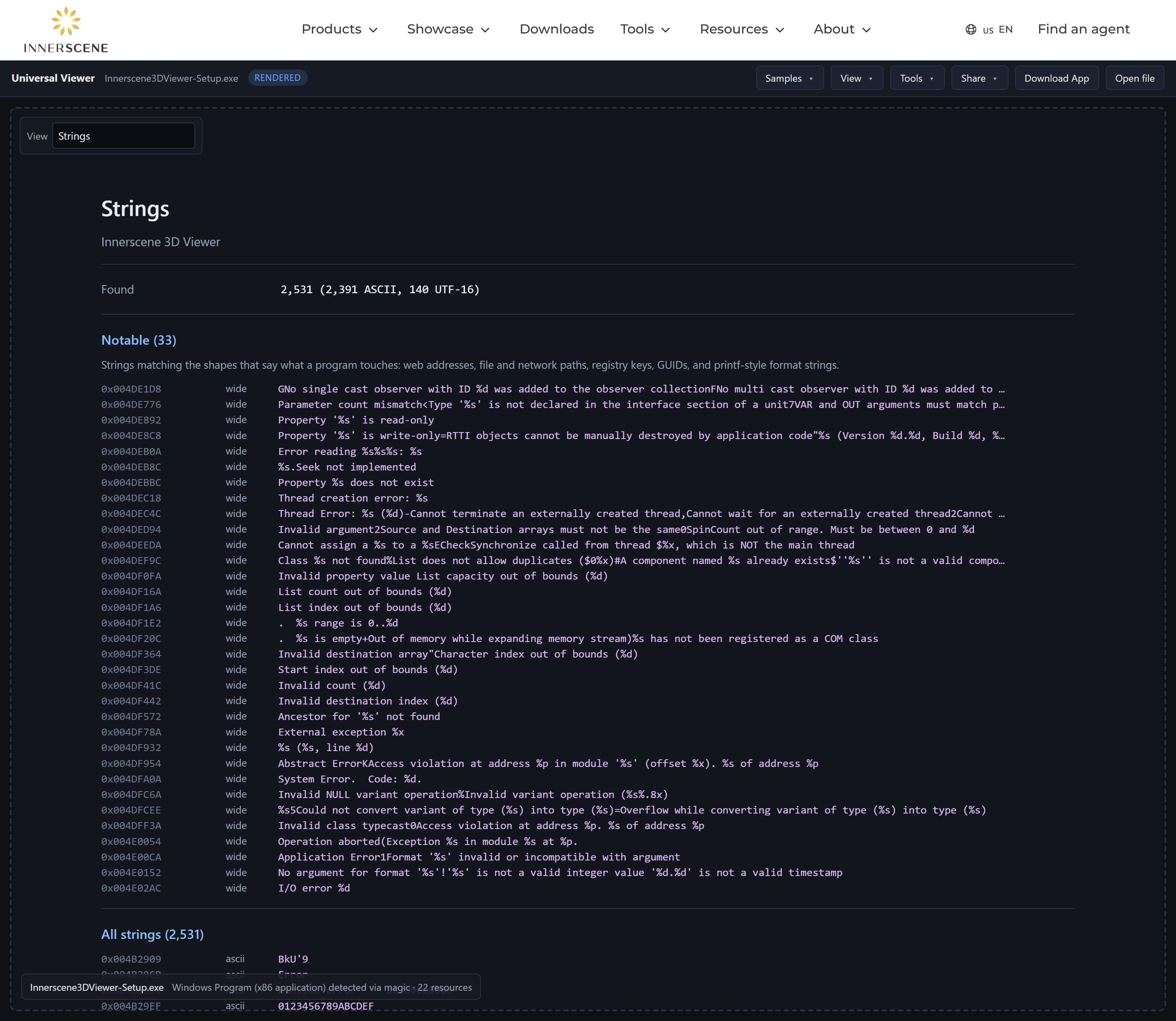
Task: Expand the Resources menu
Action: (742, 29)
